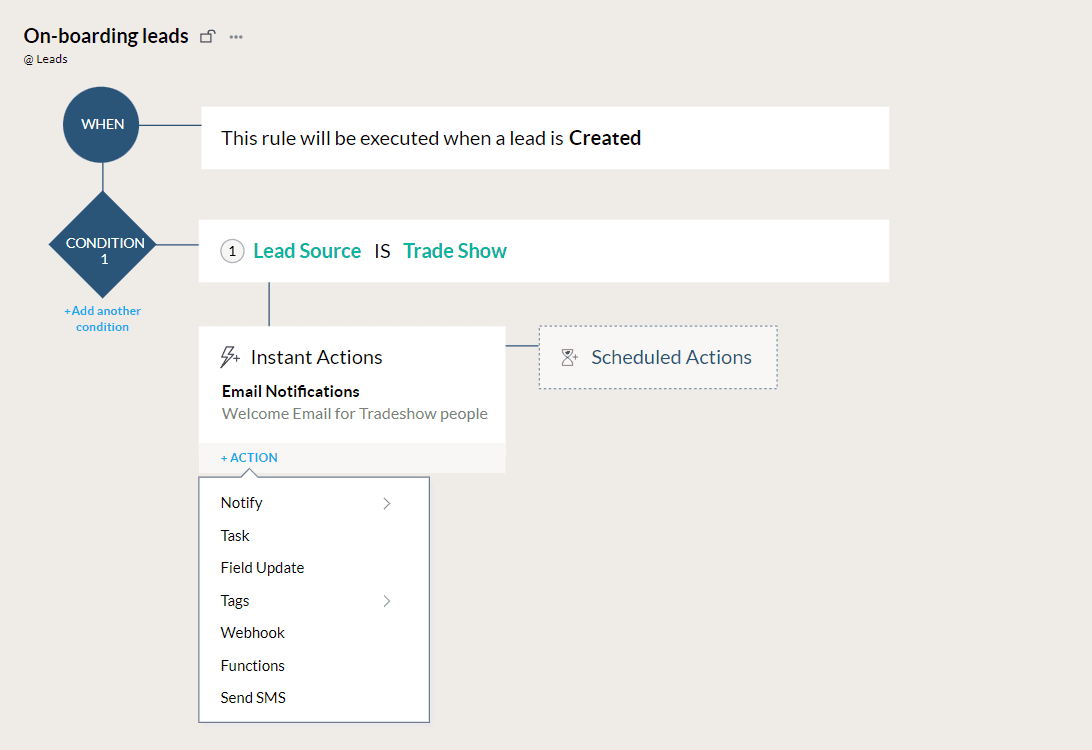Choose Functions in the action menu
The image size is (1092, 750).
point(252,665)
